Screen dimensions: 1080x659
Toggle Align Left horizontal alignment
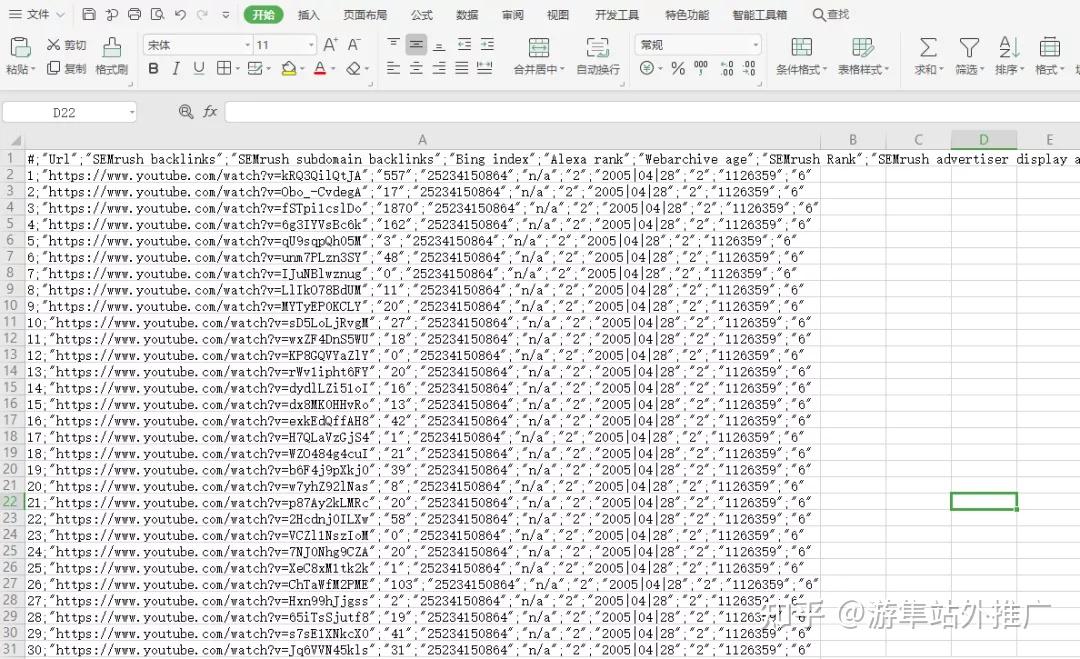(393, 68)
